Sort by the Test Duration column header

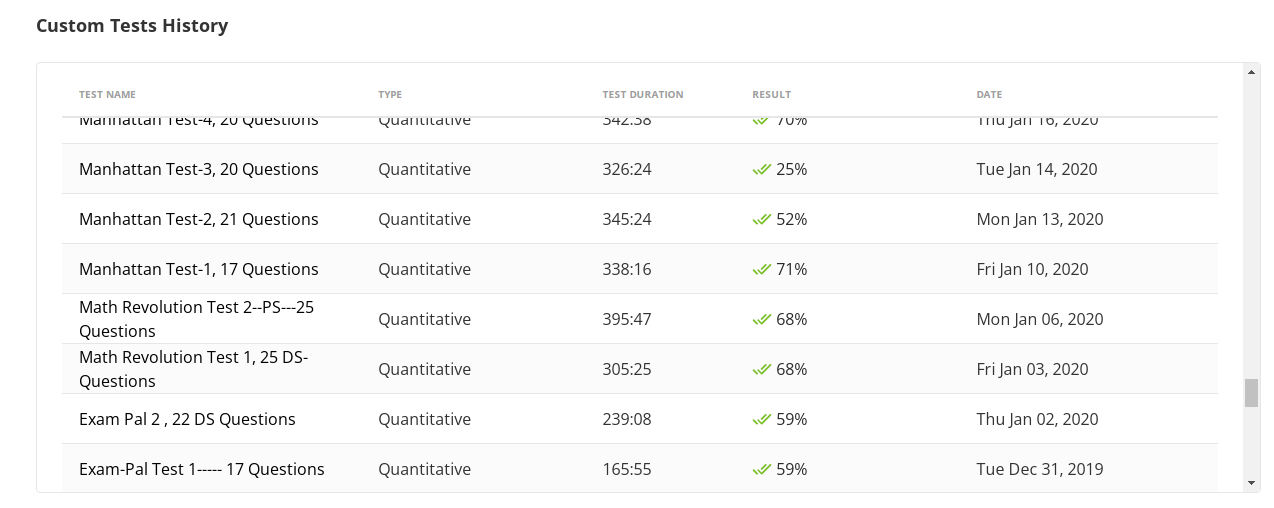[x=643, y=95]
